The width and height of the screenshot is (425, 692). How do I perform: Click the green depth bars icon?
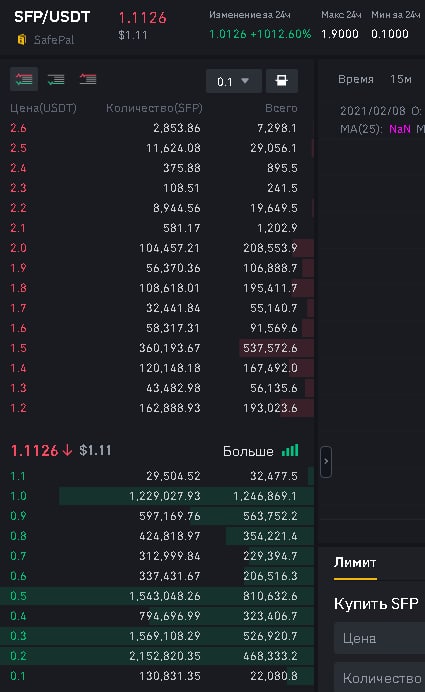coord(290,451)
